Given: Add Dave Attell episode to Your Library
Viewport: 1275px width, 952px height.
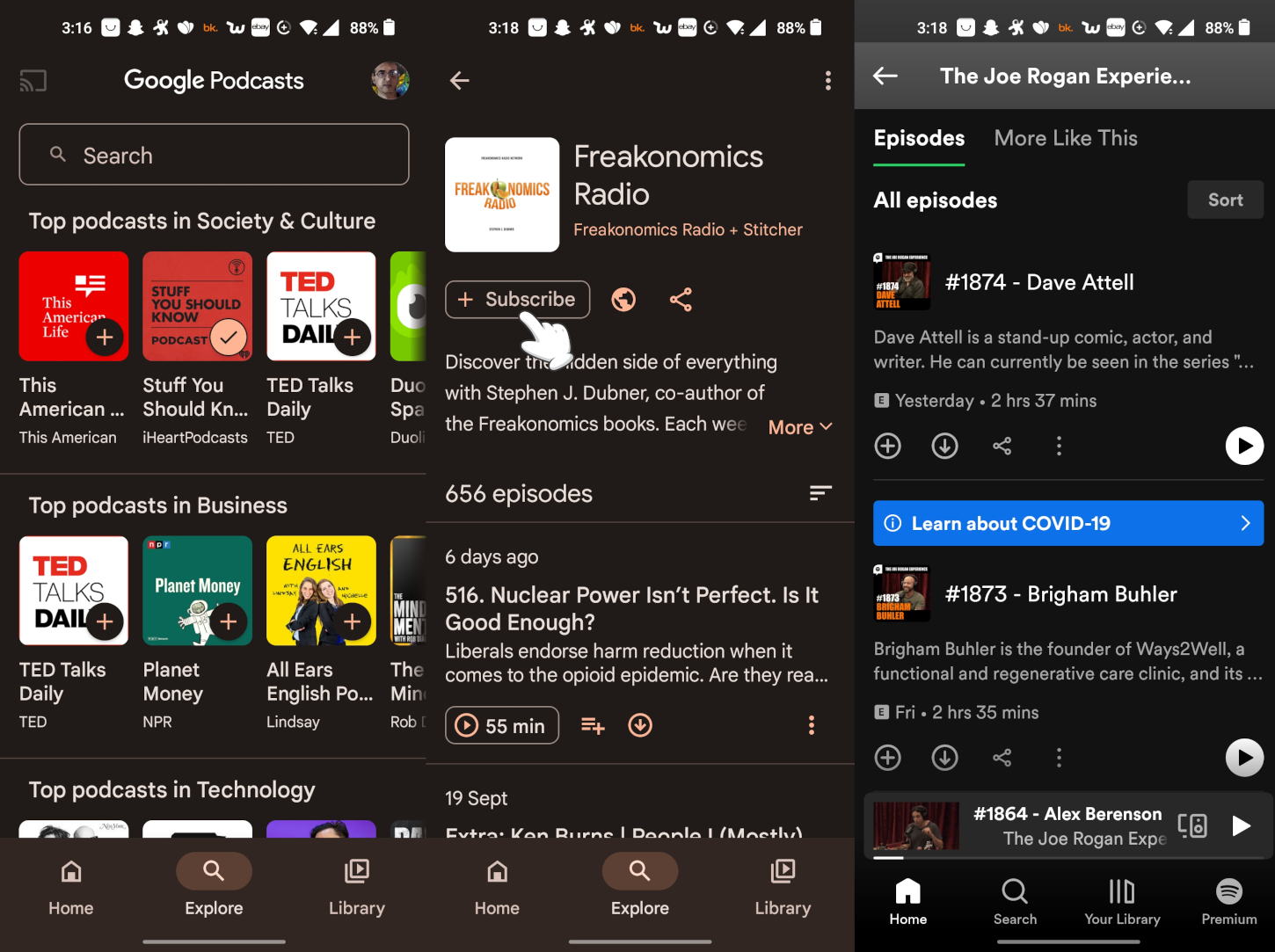Looking at the screenshot, I should [x=887, y=446].
